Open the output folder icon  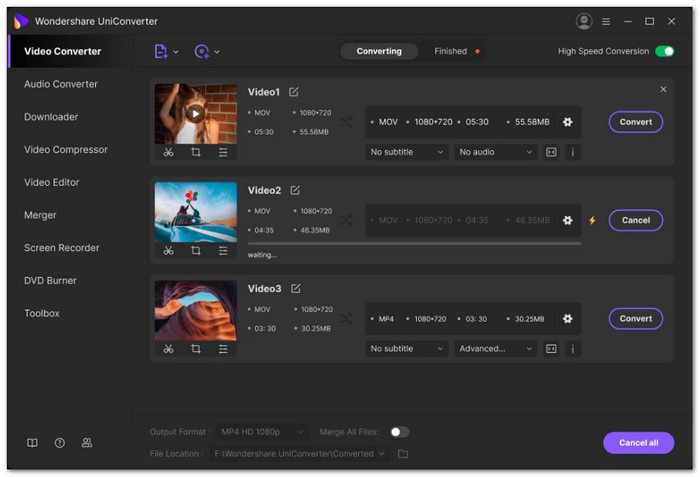click(x=403, y=454)
